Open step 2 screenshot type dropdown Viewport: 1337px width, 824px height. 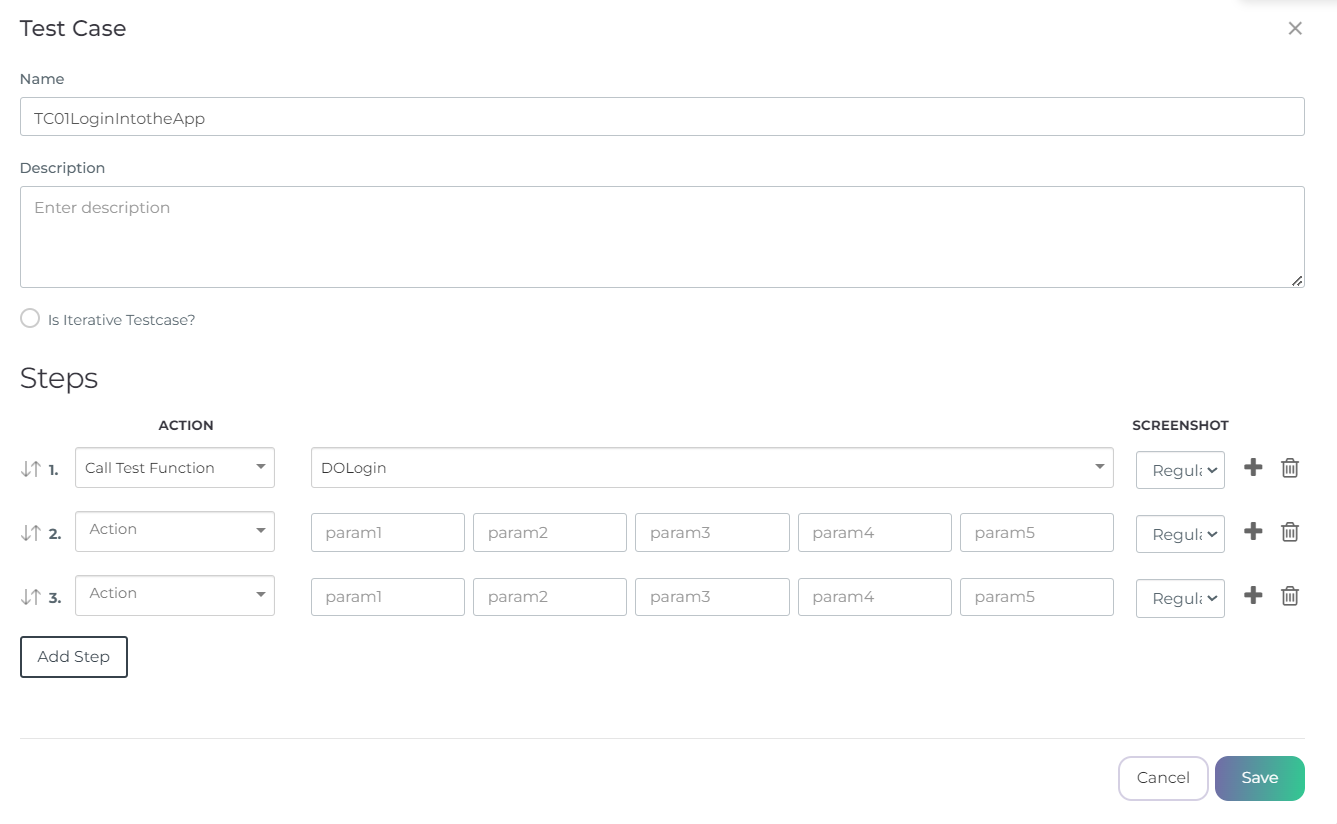tap(1180, 534)
